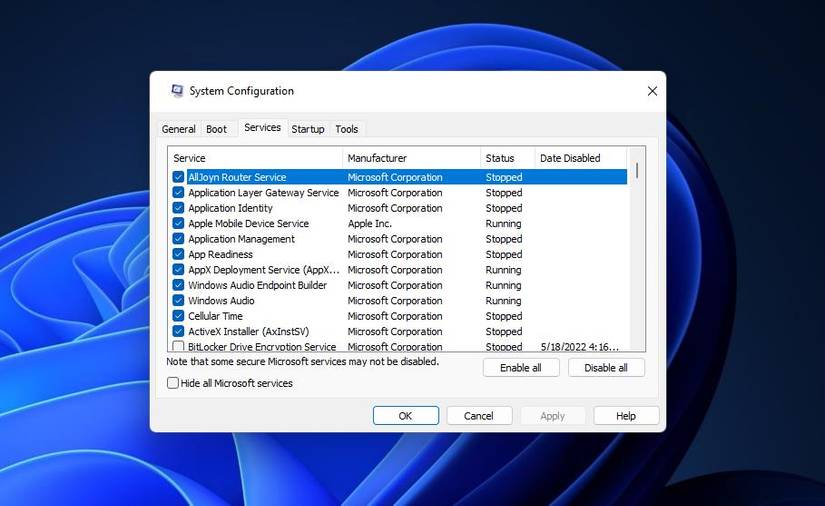Screen dimensions: 825x506
Task: Open the Boot tab
Action: click(216, 129)
